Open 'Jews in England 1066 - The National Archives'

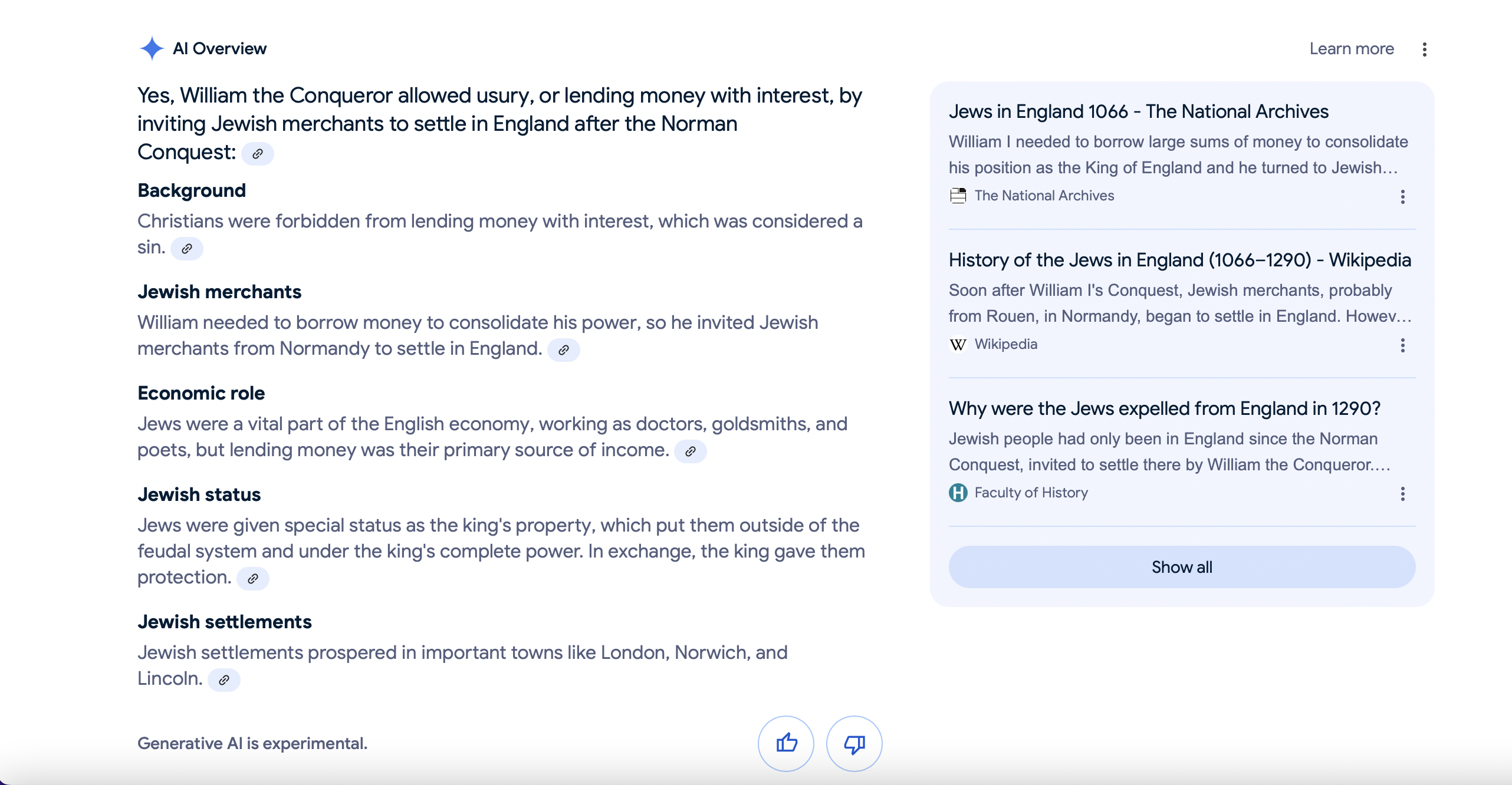(x=1138, y=111)
